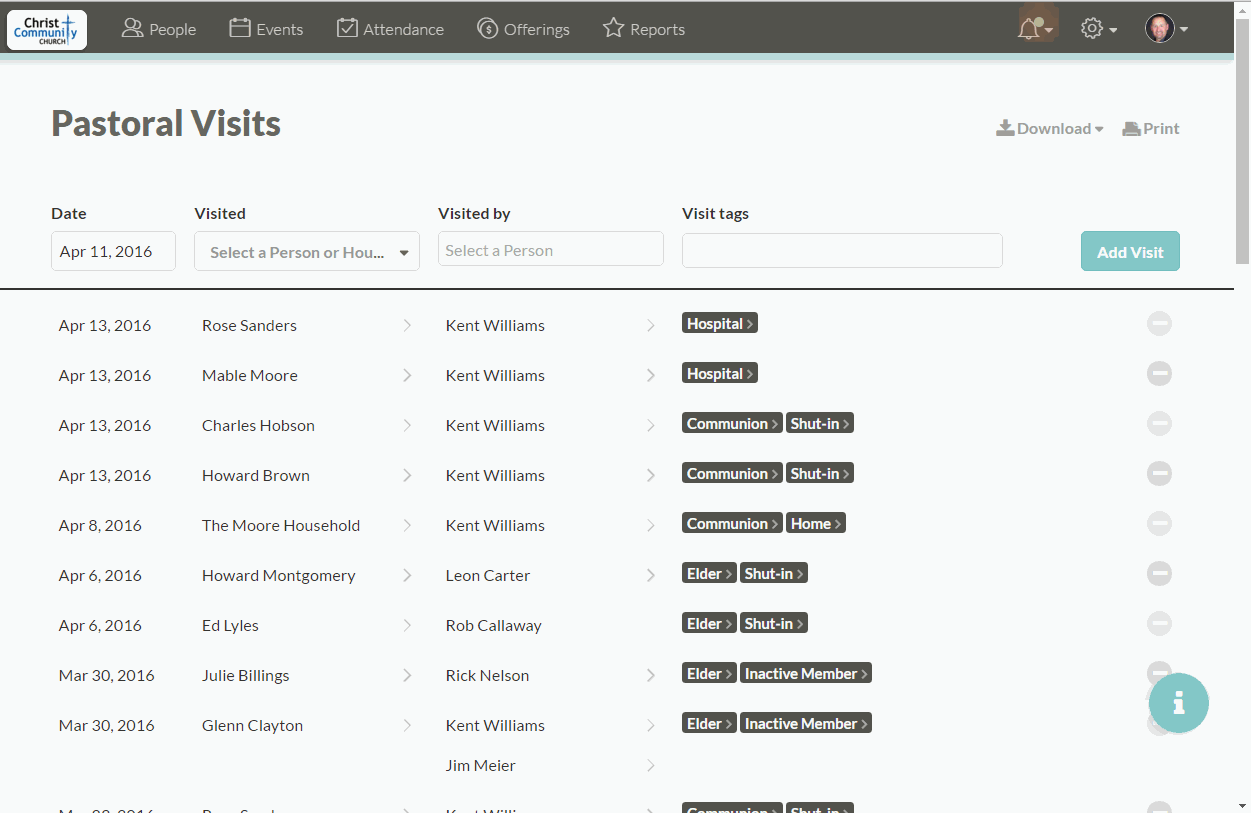
Task: Open the Select a Person or Household dropdown
Action: tap(306, 250)
